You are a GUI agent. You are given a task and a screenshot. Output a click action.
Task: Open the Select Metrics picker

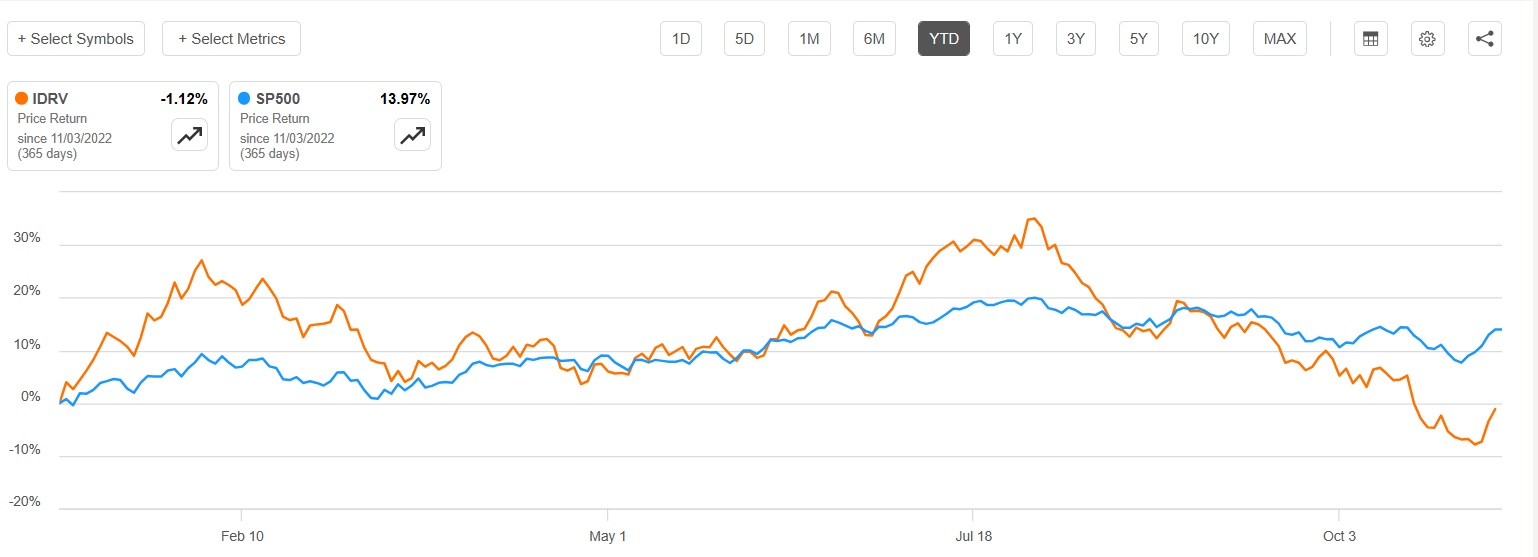coord(231,39)
